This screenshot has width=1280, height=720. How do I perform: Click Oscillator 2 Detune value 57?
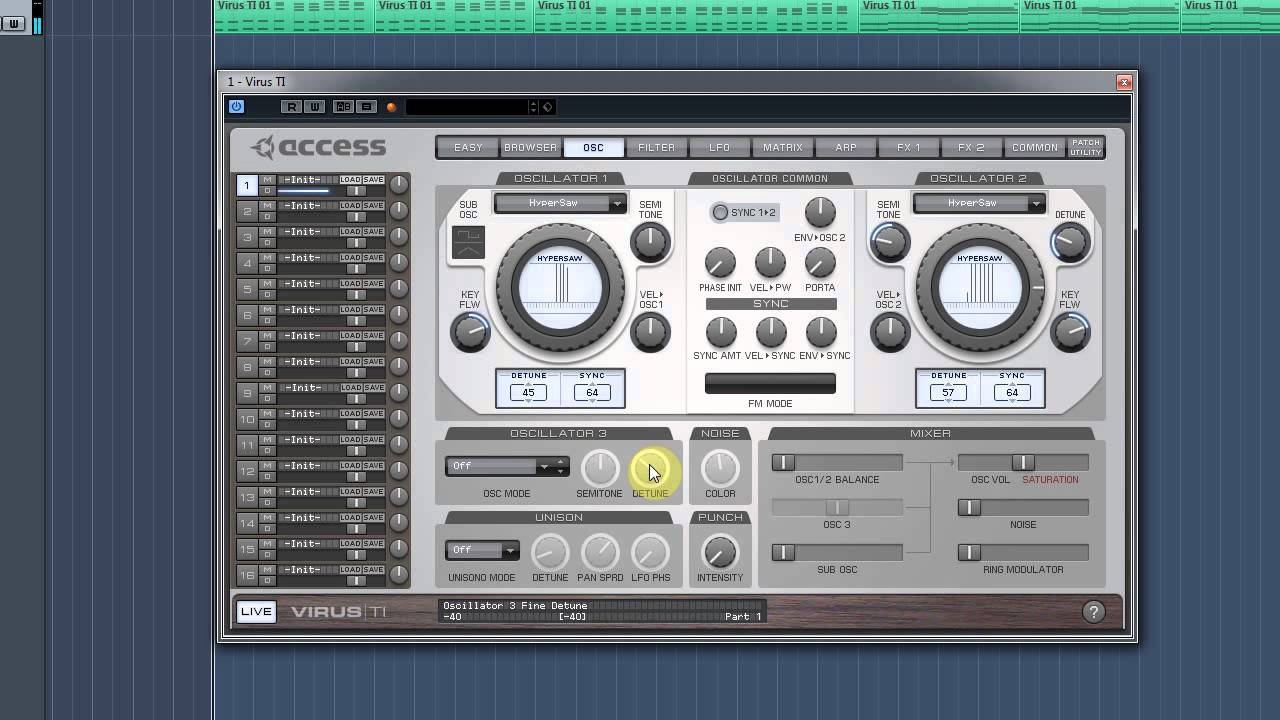948,392
